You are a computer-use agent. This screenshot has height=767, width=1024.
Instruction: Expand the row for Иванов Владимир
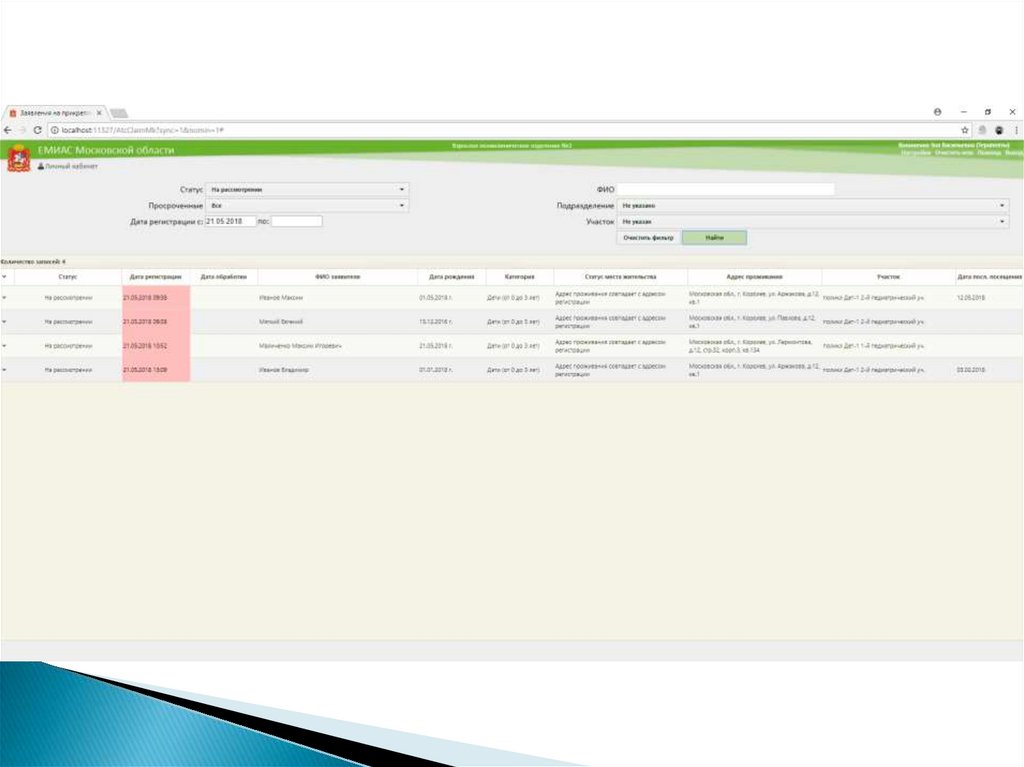[x=4, y=370]
